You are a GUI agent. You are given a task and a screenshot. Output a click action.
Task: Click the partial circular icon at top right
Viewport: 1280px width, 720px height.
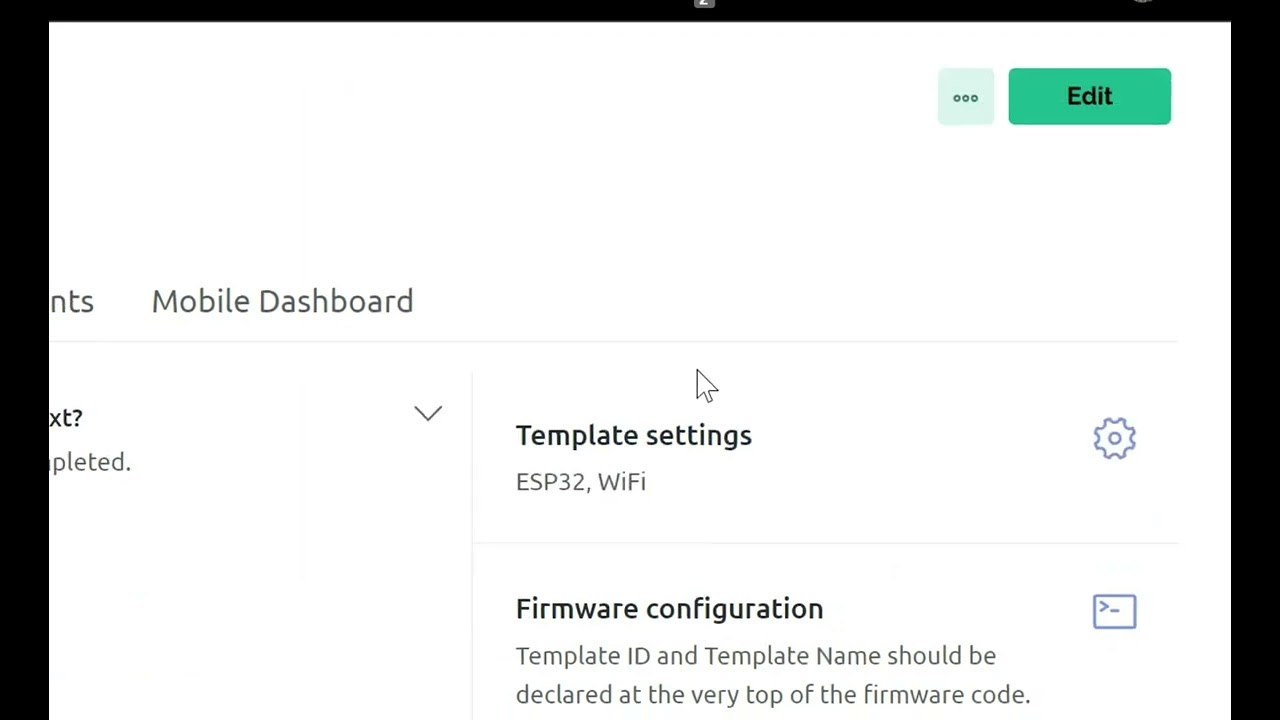click(1142, 3)
